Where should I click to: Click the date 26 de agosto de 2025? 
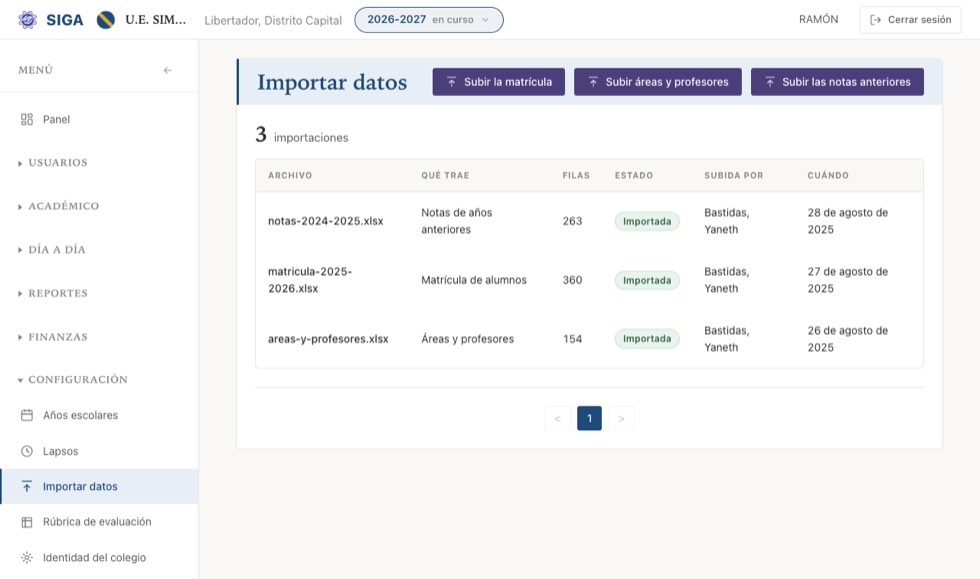848,339
